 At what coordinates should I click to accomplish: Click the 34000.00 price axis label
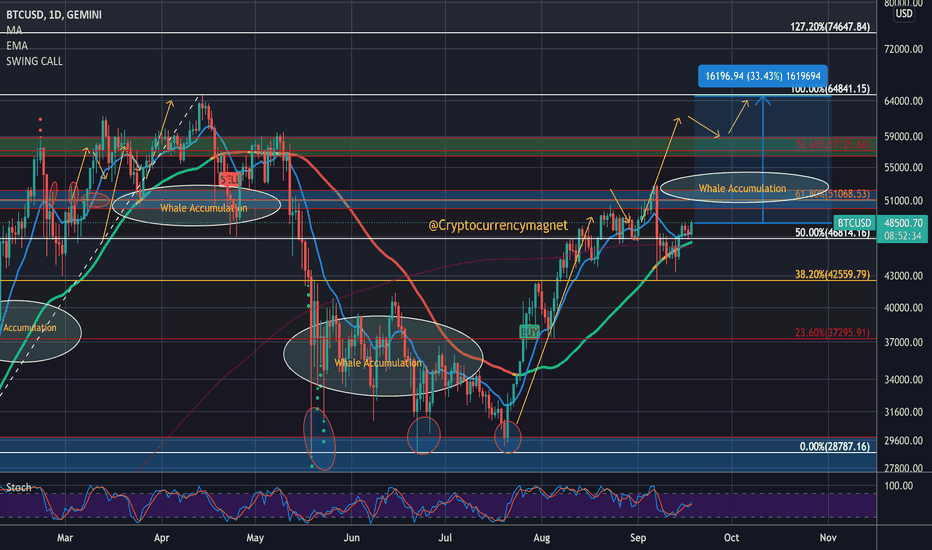coord(903,379)
